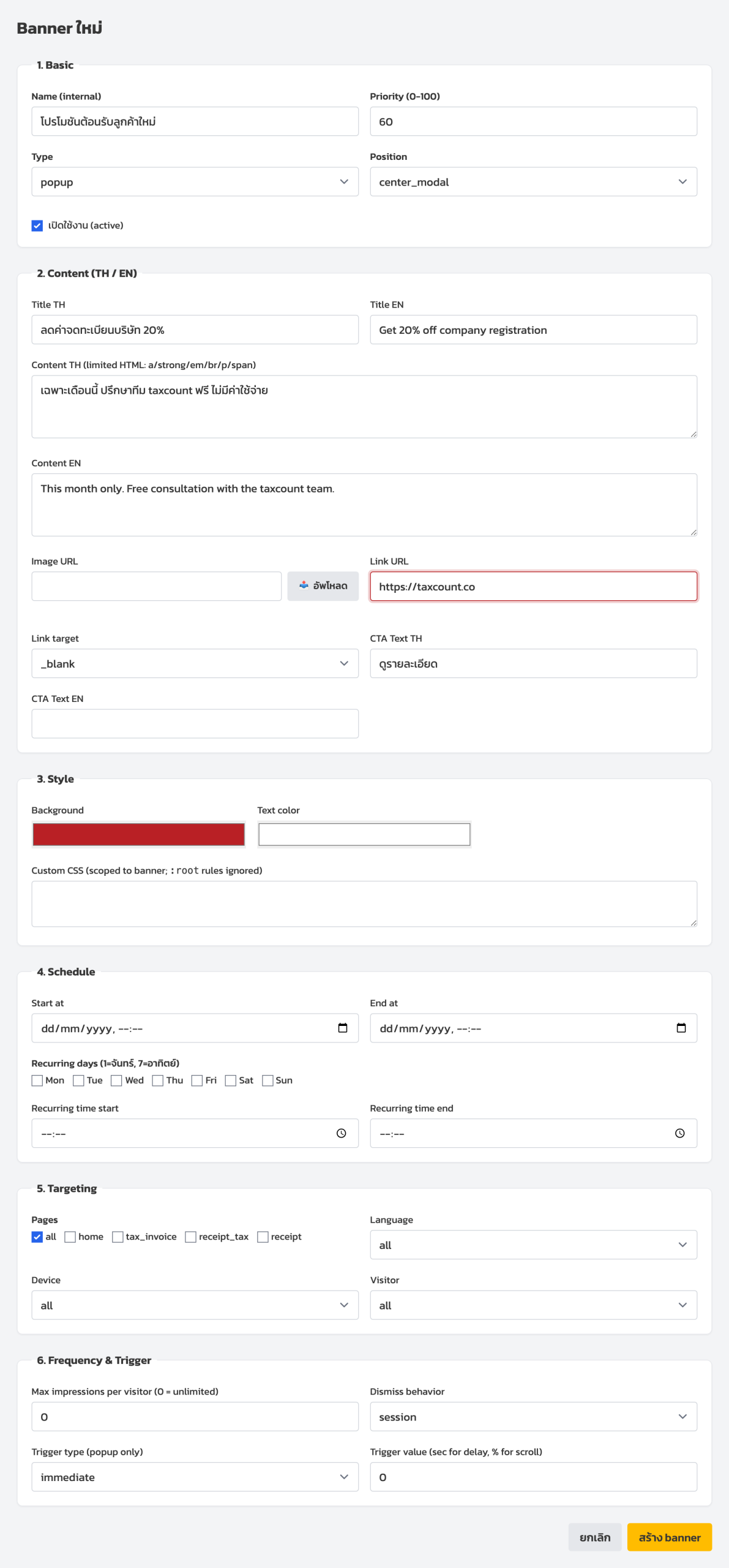Check the 'receipt' pages checkbox
The image size is (729, 1568).
263,1237
